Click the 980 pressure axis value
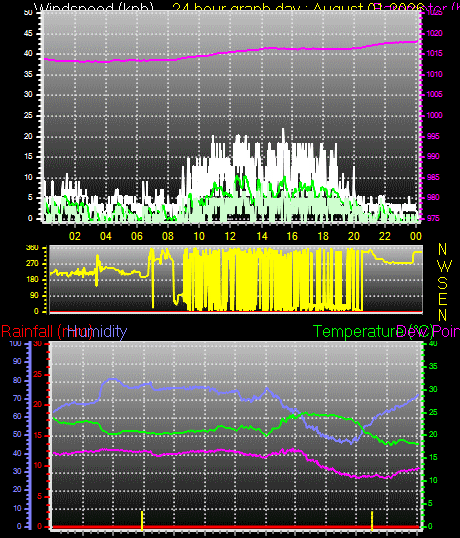 tap(433, 197)
